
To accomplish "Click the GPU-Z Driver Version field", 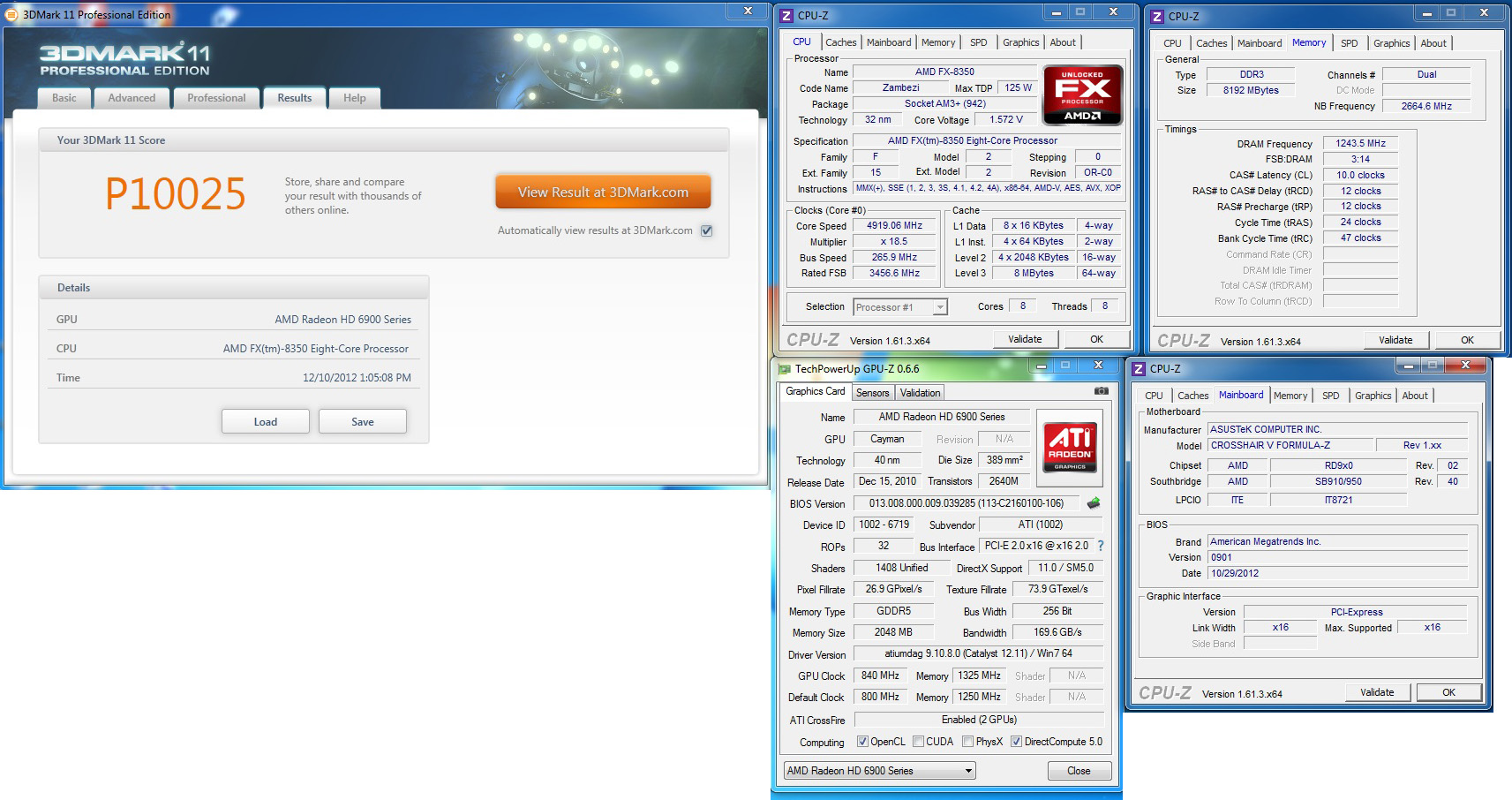I will pos(978,653).
